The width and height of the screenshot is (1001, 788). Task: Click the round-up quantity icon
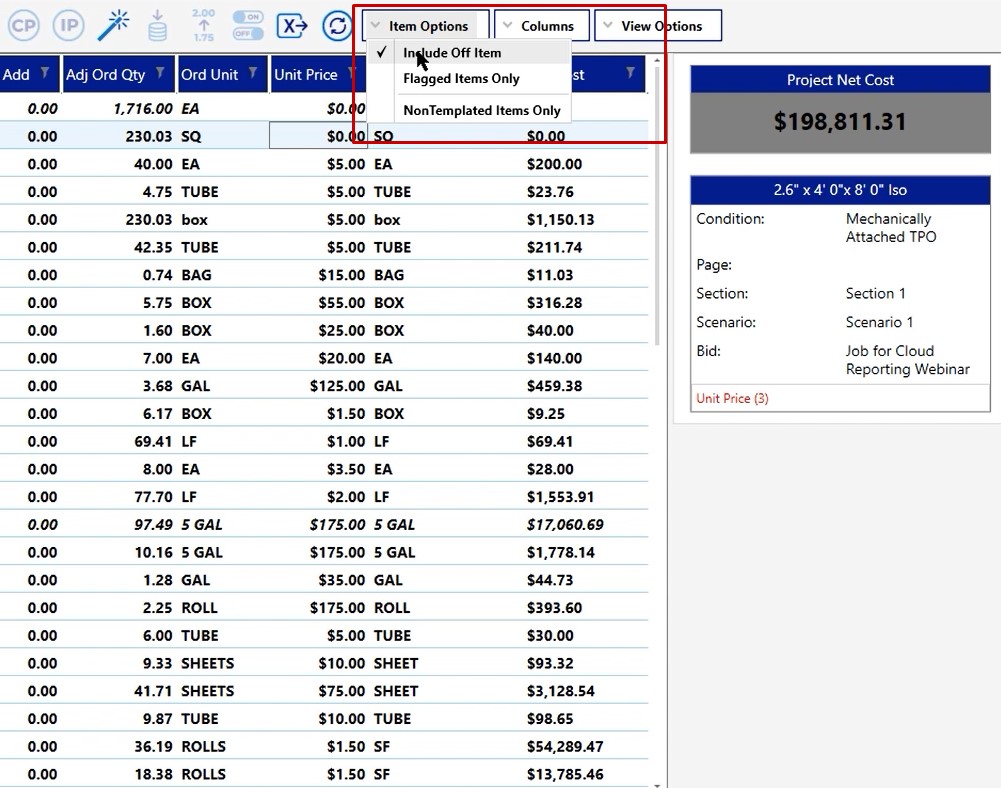[x=203, y=25]
